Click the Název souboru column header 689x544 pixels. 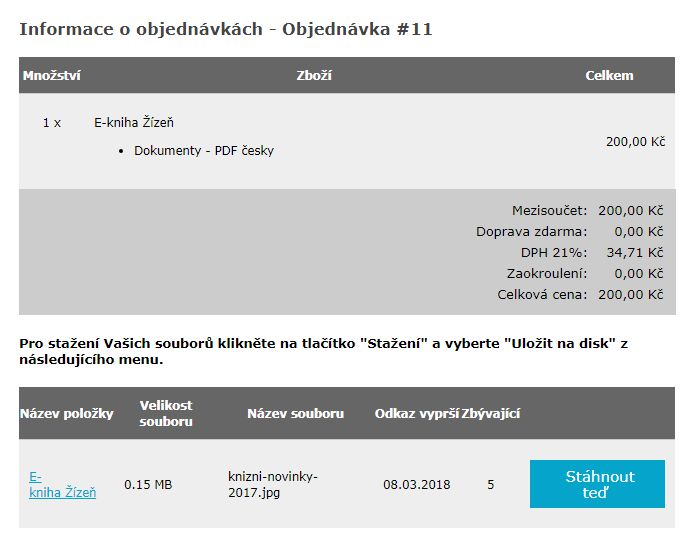[295, 413]
